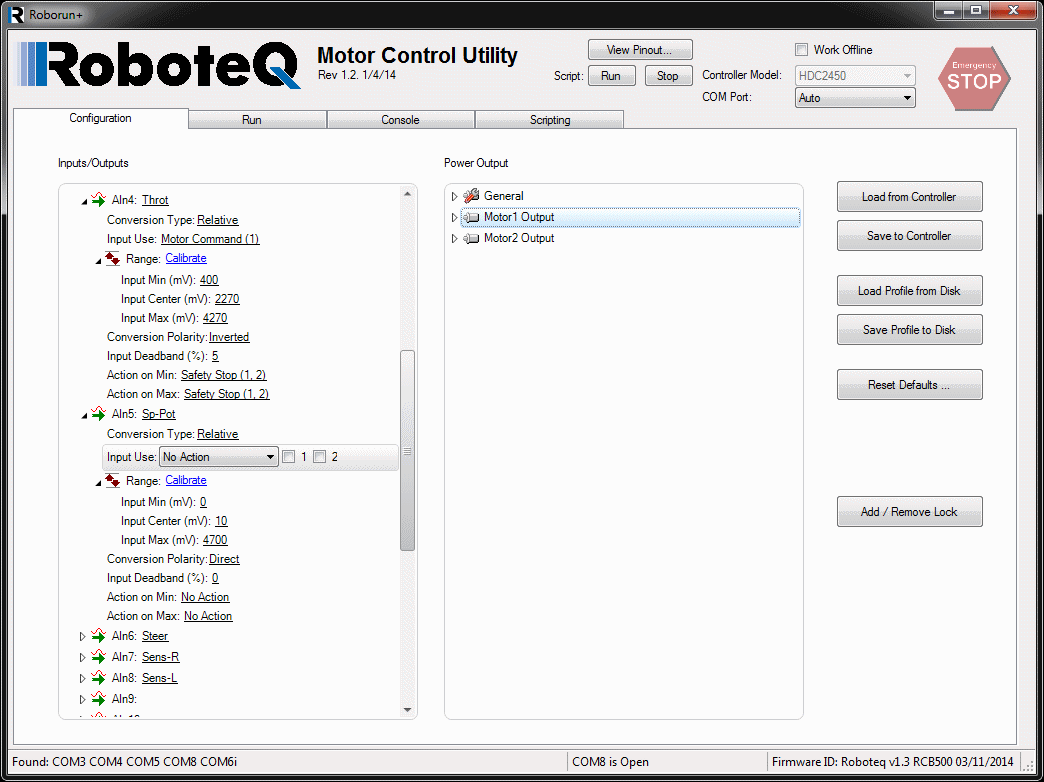
Task: Click the Inputs/Outputs vertical scrollbar thumb
Action: (407, 450)
